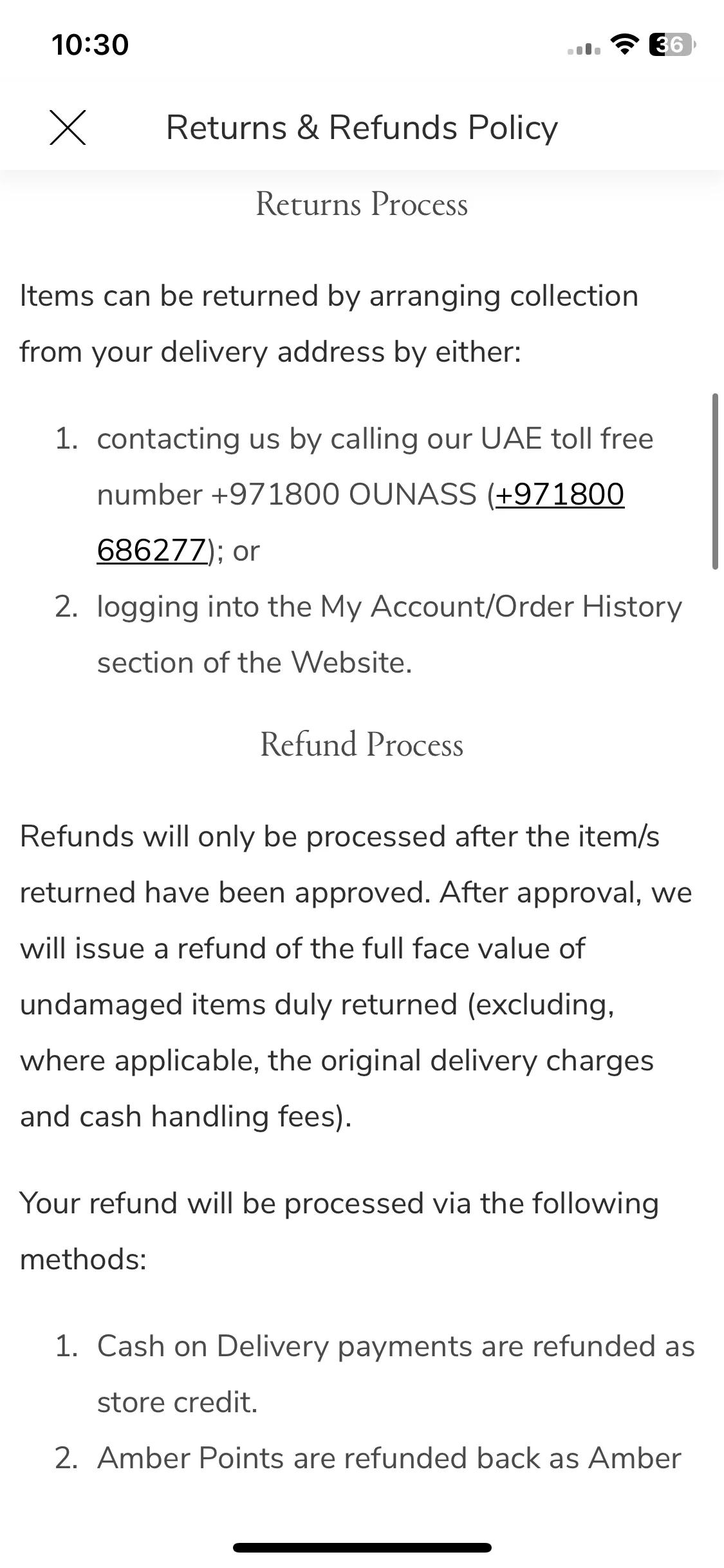Tap the Refund Process heading
724x1568 pixels.
362,744
